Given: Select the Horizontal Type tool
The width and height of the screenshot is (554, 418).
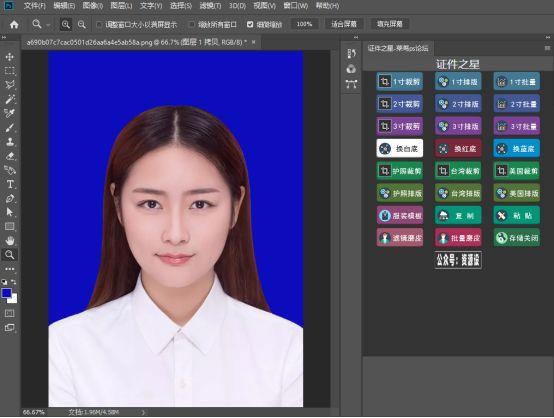Looking at the screenshot, I should click(10, 184).
